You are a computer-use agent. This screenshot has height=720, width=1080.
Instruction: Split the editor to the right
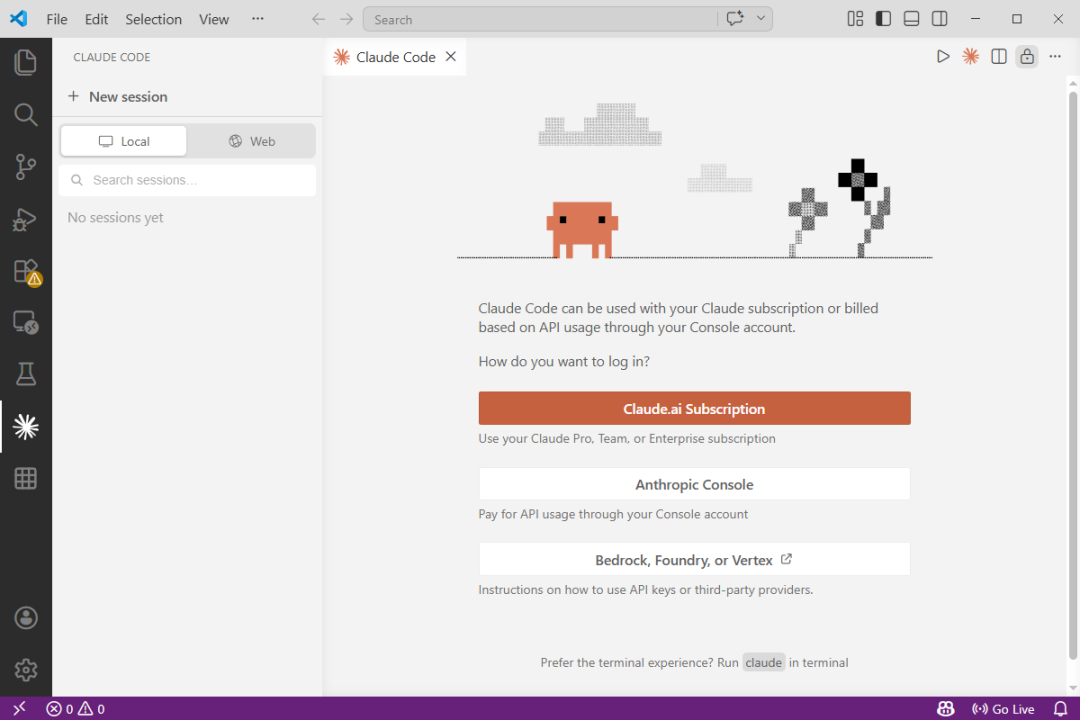999,56
